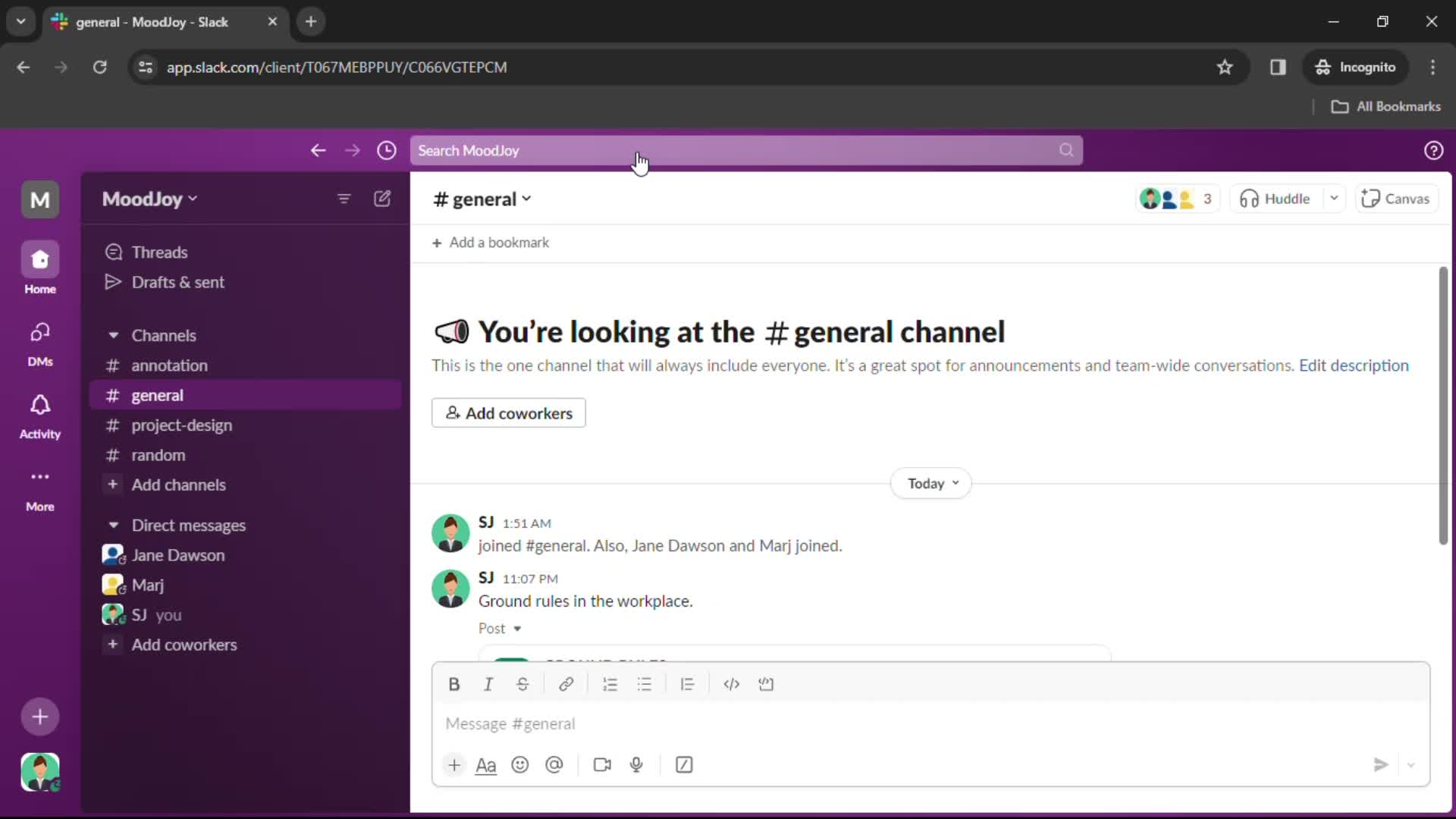This screenshot has width=1456, height=819.
Task: Click the Message #general input field
Action: 929,723
